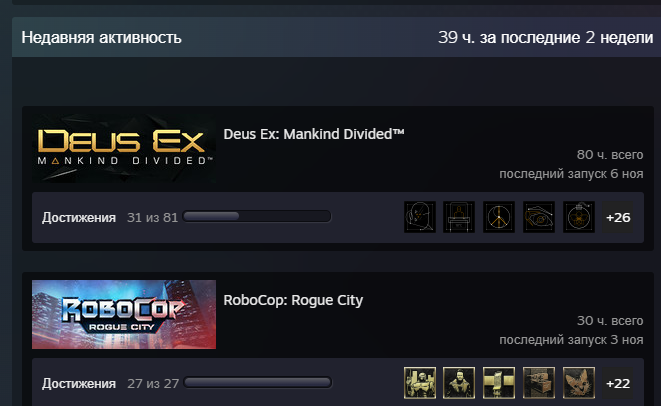Open the head-profile Deus Ex achievement icon
Viewport: 661px width, 406px height.
click(419, 217)
